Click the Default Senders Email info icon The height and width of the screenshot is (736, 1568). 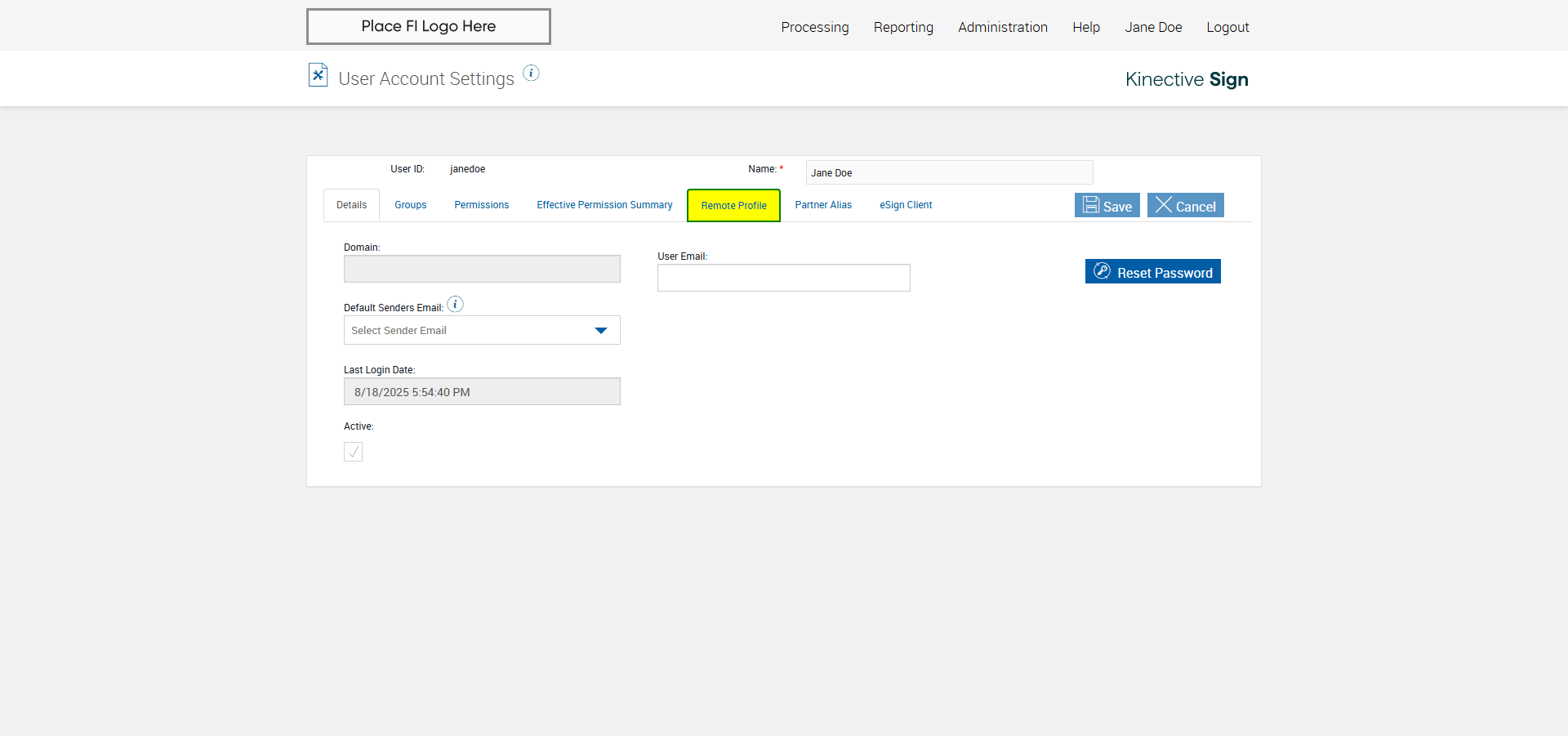456,305
